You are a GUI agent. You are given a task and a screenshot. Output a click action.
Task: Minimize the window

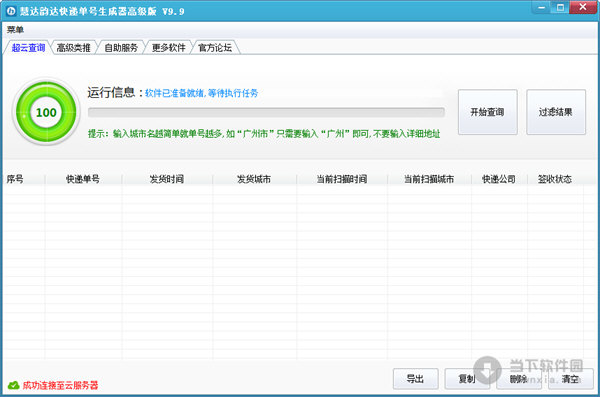click(x=541, y=7)
